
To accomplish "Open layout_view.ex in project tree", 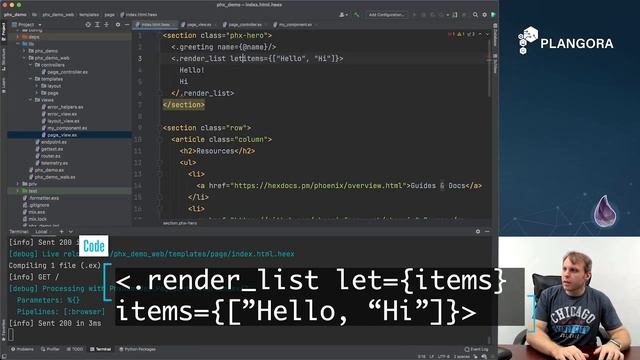I will [63, 121].
